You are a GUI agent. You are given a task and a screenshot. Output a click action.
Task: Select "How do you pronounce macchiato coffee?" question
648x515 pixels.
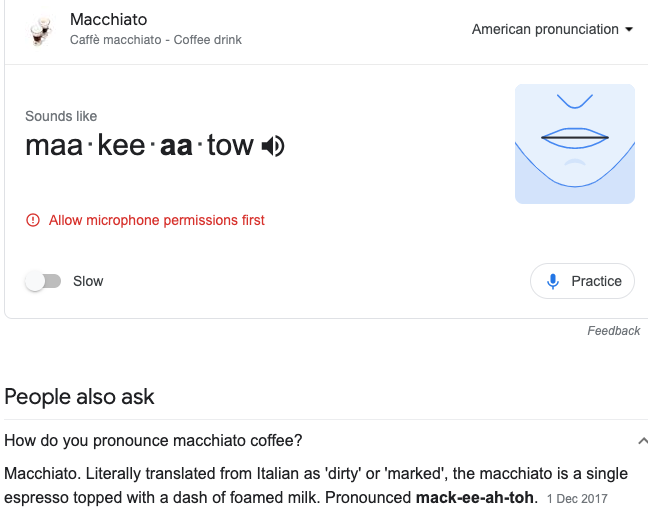(x=153, y=440)
